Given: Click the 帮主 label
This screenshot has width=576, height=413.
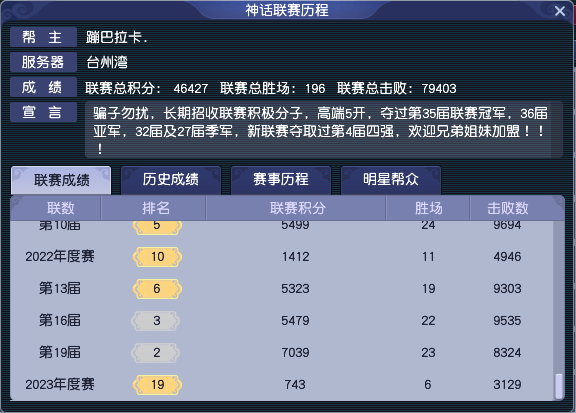Looking at the screenshot, I should coord(43,37).
